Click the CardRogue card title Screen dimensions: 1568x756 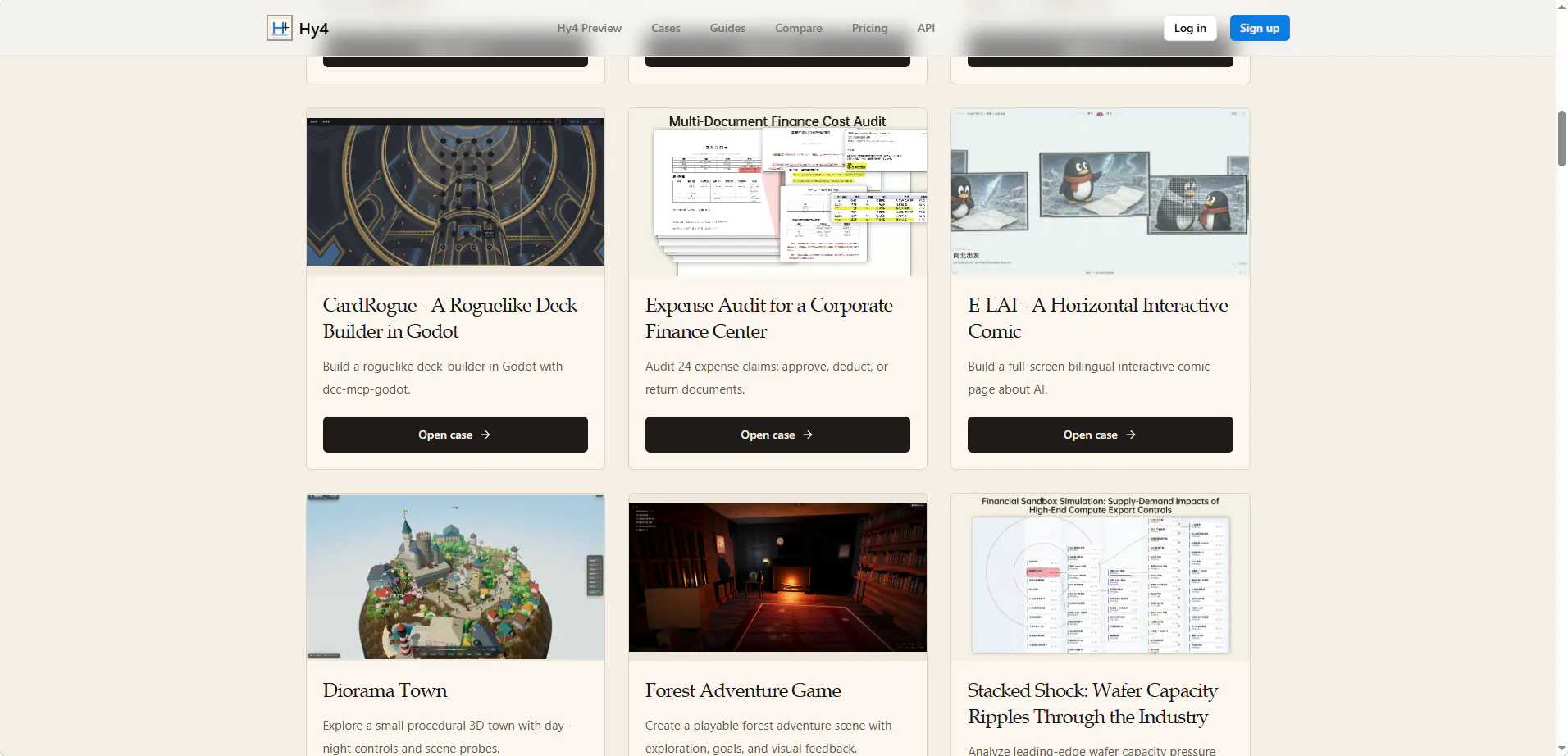[453, 318]
